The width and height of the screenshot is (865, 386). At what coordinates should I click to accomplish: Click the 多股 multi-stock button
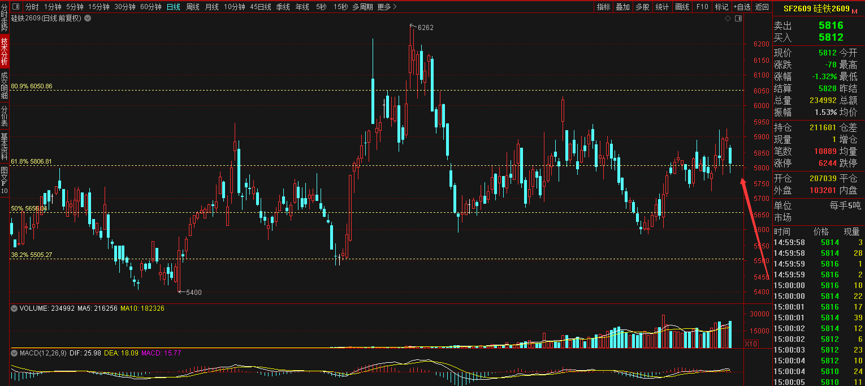pos(642,7)
